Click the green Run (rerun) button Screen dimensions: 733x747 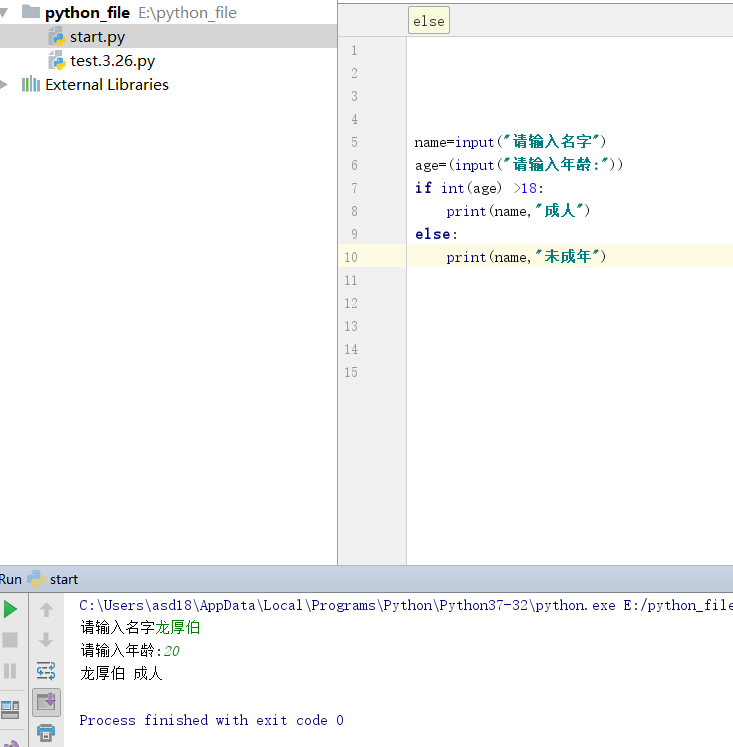(x=10, y=609)
